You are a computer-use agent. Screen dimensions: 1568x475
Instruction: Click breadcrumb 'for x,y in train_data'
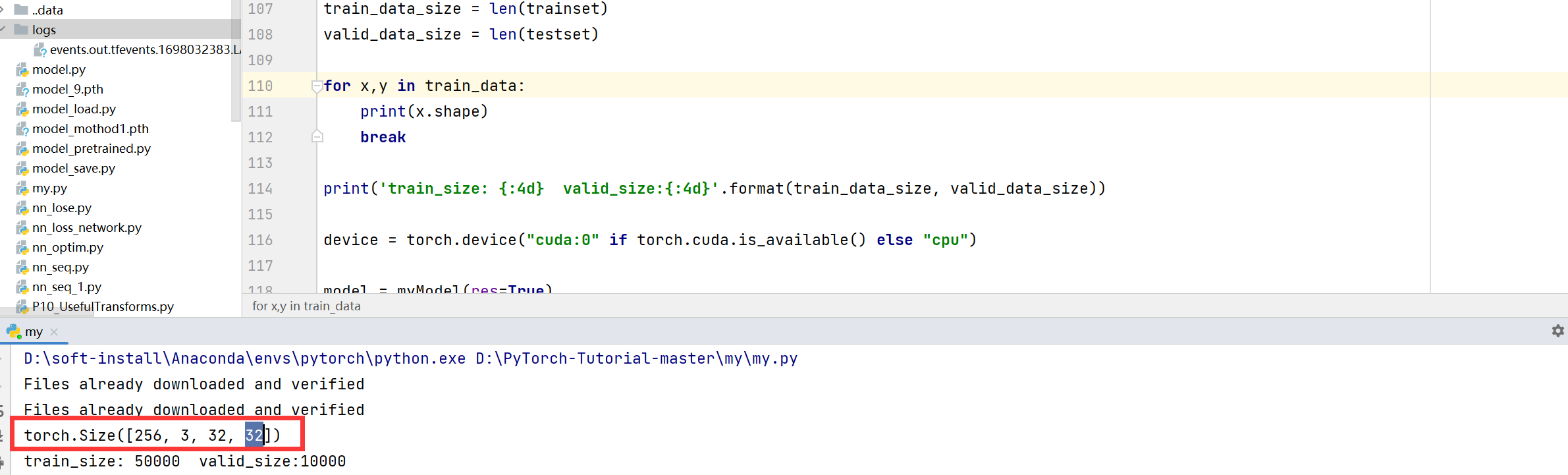click(x=306, y=306)
